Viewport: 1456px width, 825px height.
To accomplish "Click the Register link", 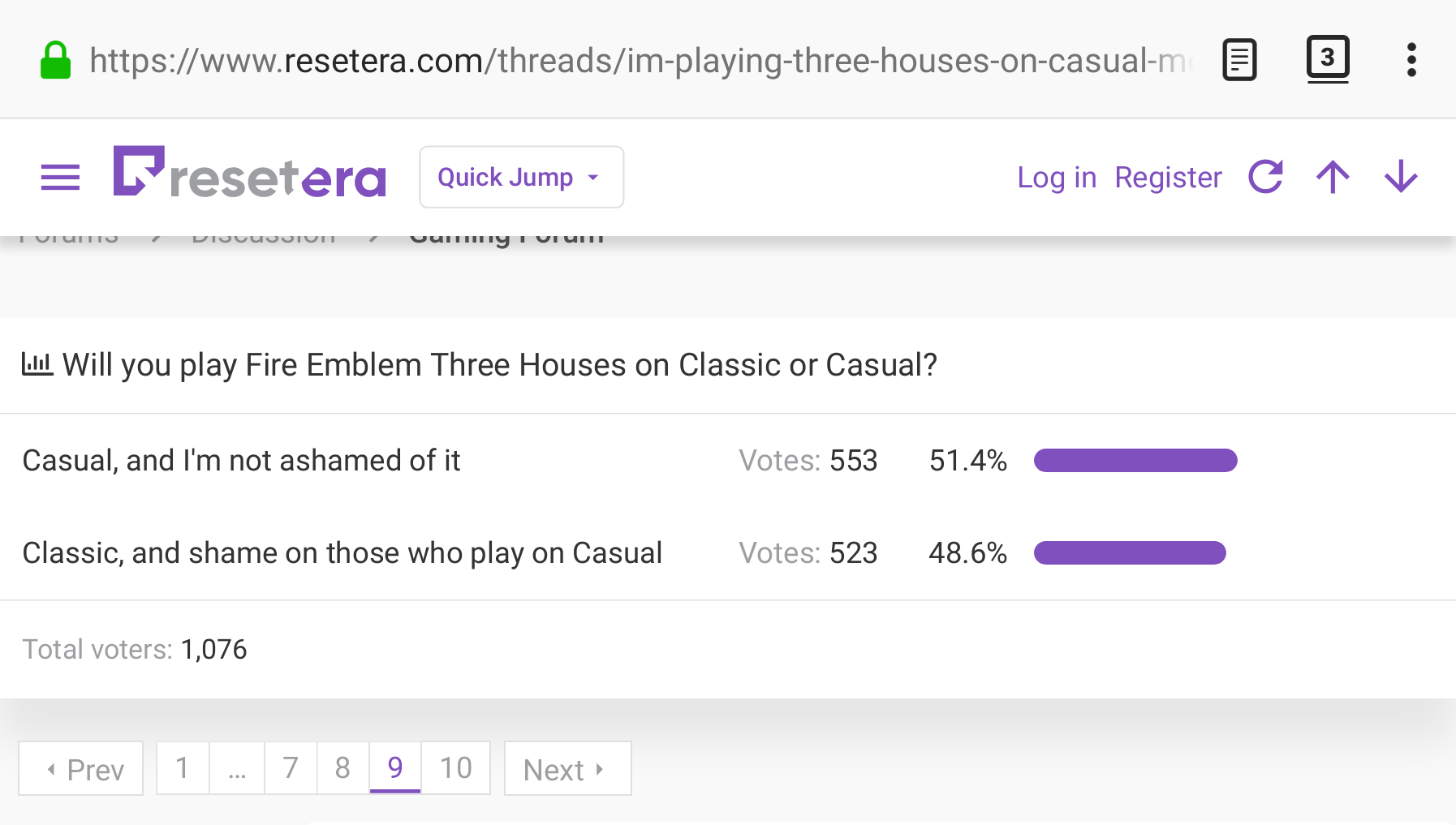I will [1168, 177].
